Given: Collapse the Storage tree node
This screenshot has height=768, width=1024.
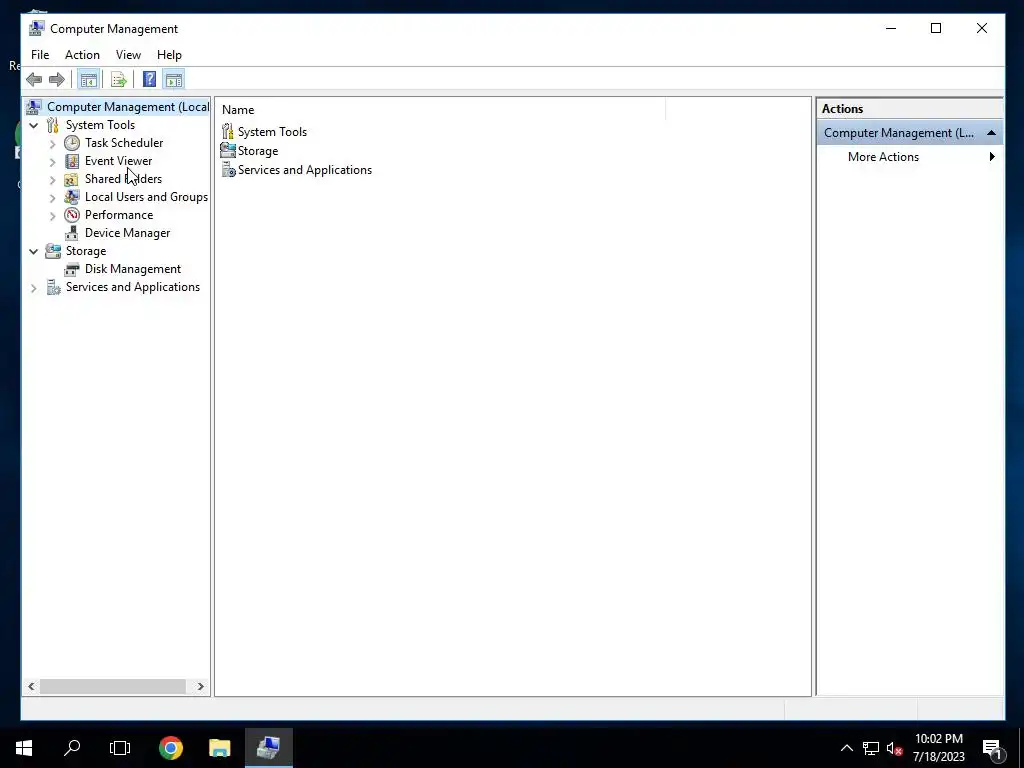Looking at the screenshot, I should tap(33, 251).
